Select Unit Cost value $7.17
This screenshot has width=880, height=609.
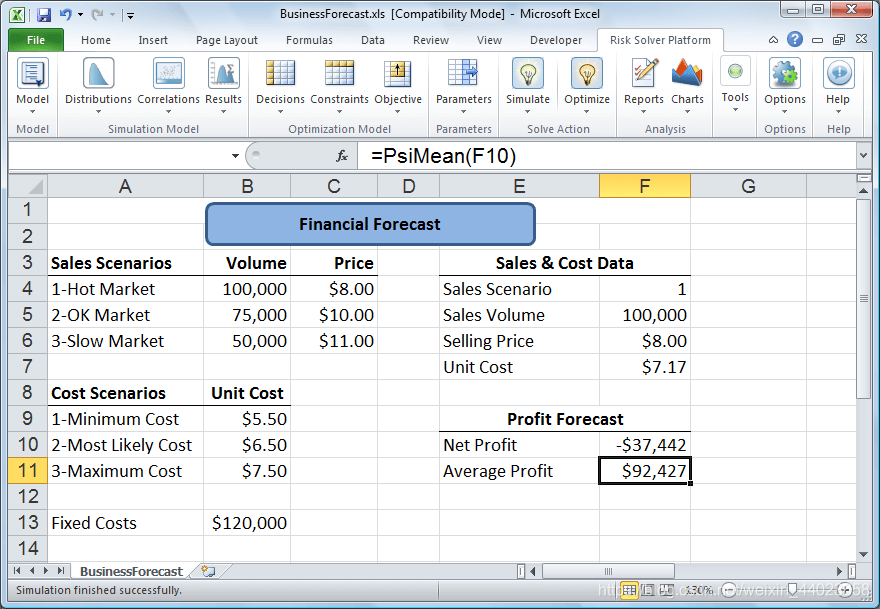click(x=644, y=367)
